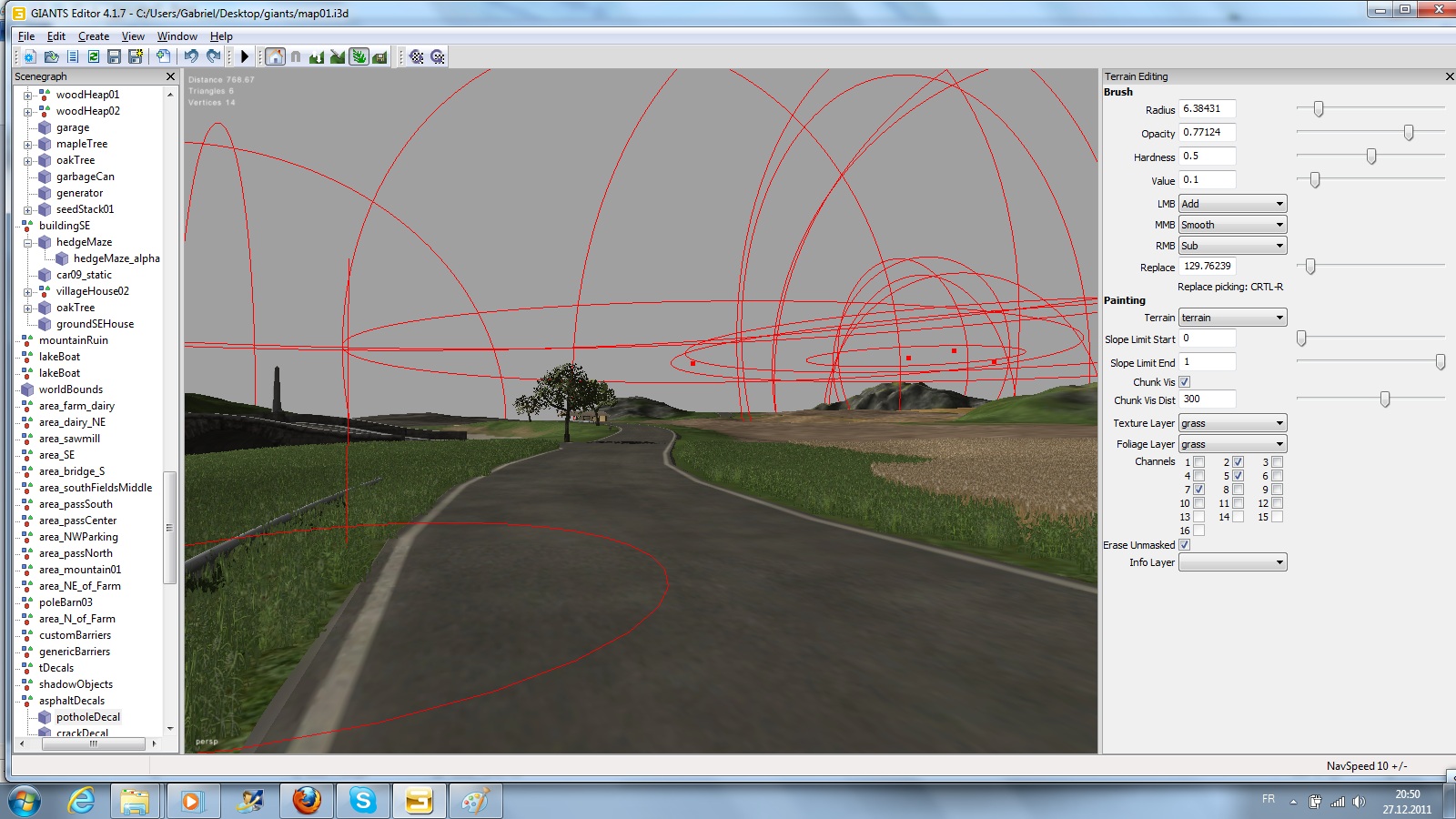Image resolution: width=1456 pixels, height=819 pixels.
Task: Open the MMB Smooth dropdown
Action: coord(1232,225)
